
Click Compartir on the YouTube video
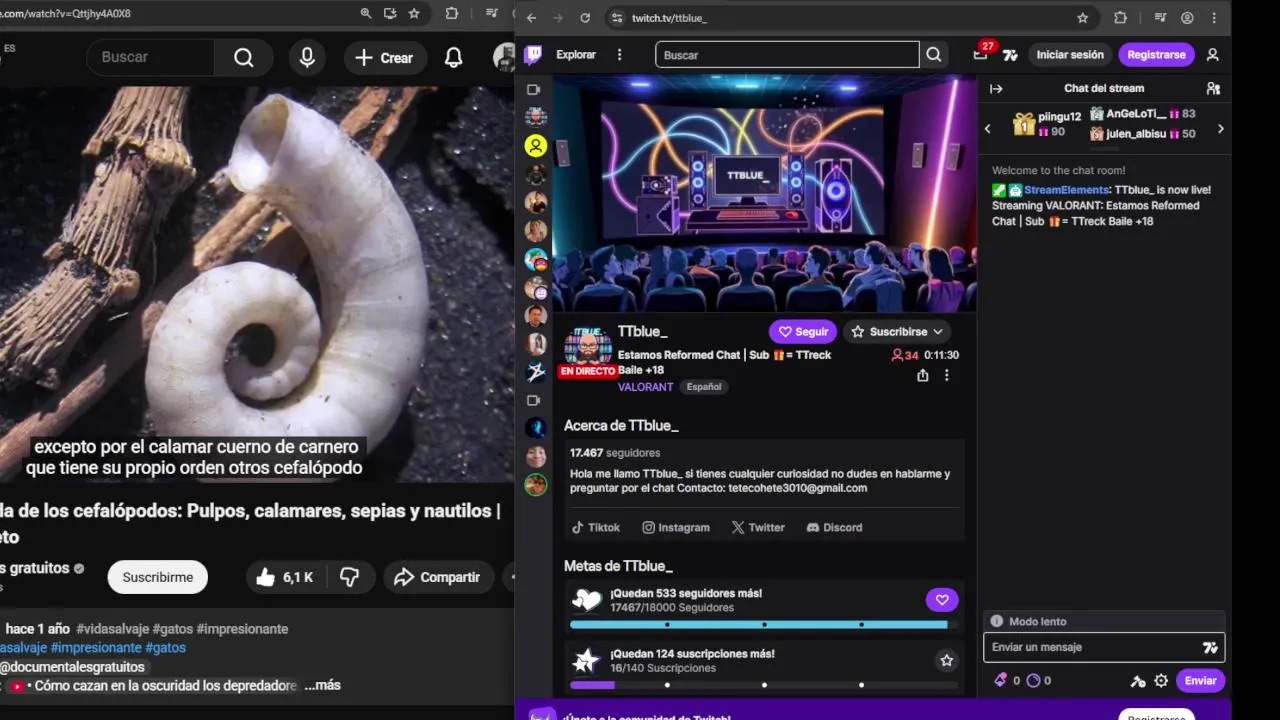[437, 577]
